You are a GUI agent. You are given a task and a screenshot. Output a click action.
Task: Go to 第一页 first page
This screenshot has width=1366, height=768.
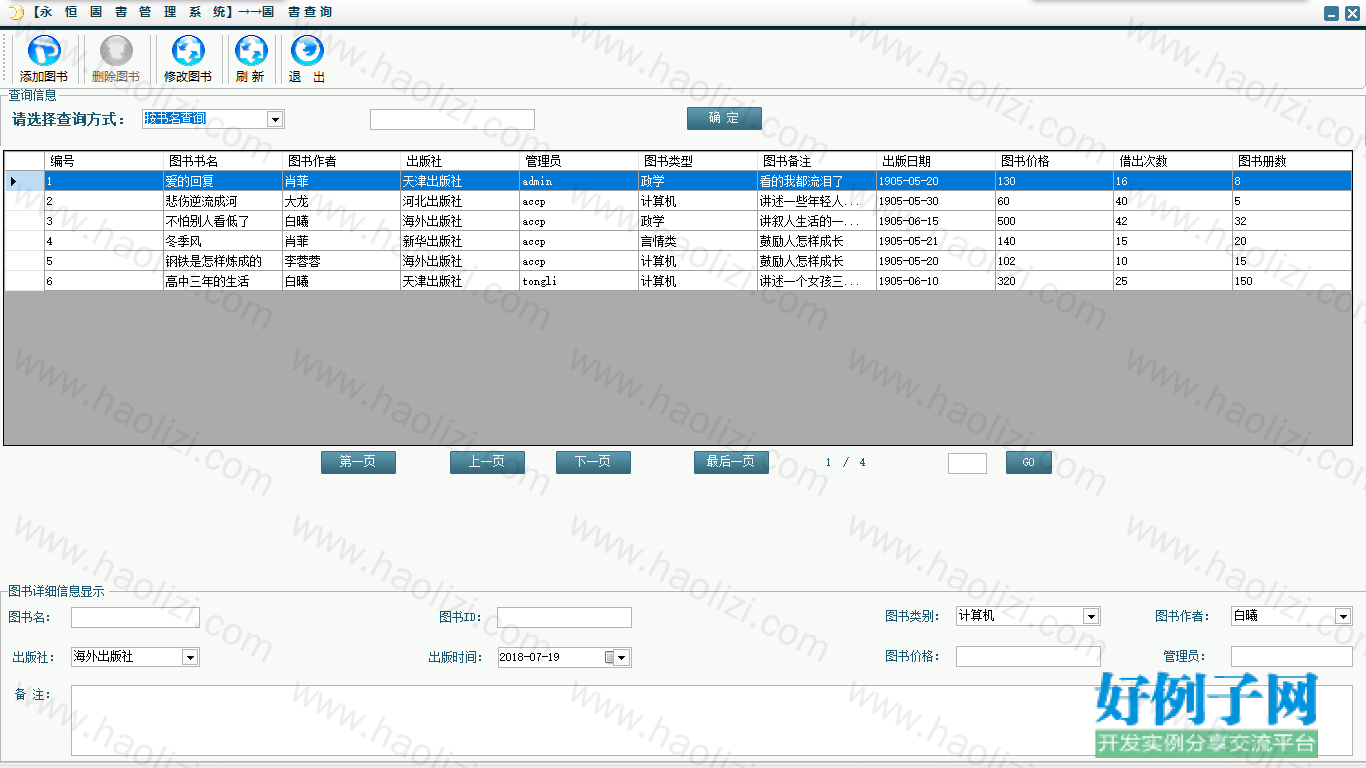[358, 462]
